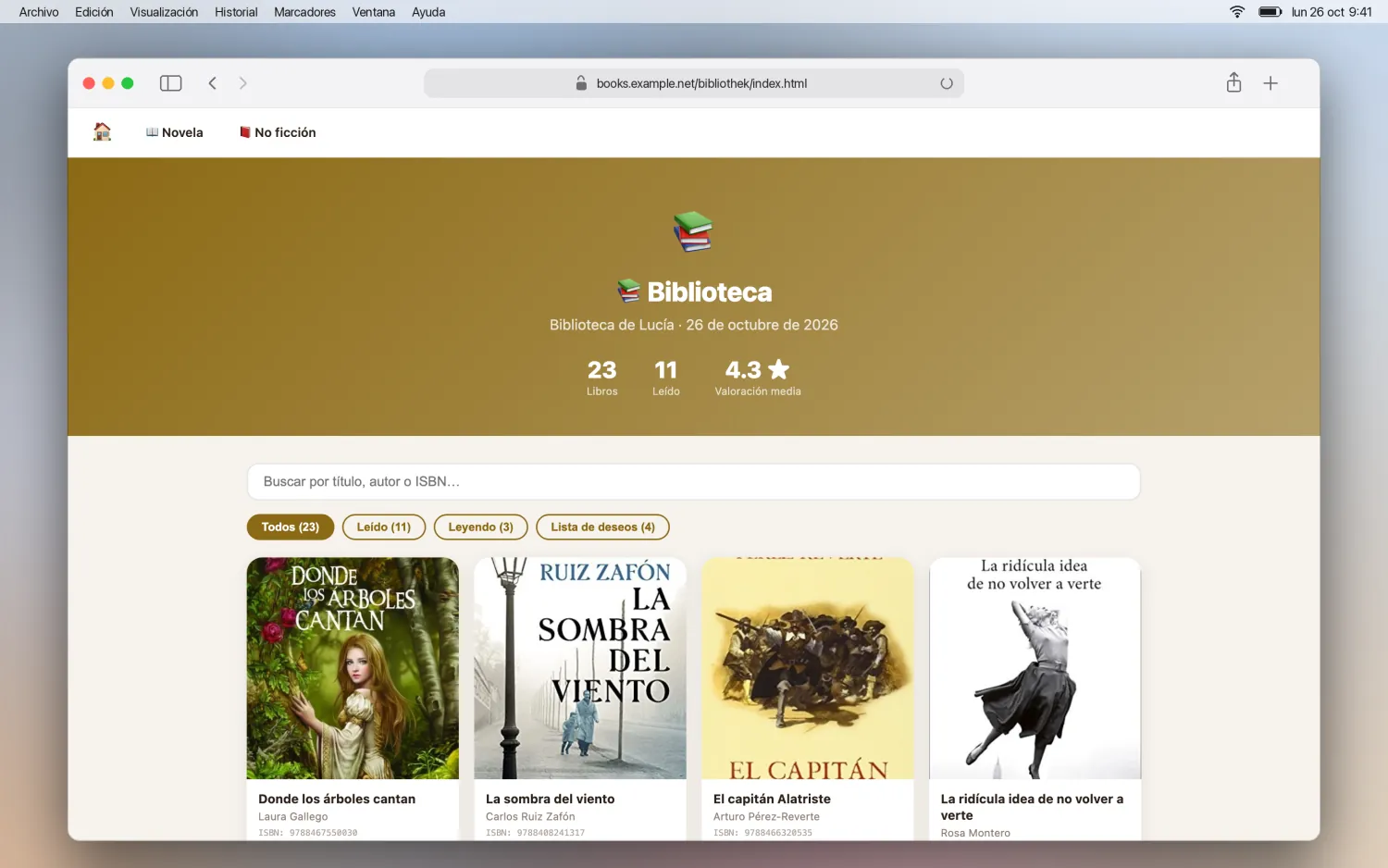Screen dimensions: 1388x868
Task: Click author name Carlos Ruiz Zafón
Action: pyautogui.click(x=530, y=817)
